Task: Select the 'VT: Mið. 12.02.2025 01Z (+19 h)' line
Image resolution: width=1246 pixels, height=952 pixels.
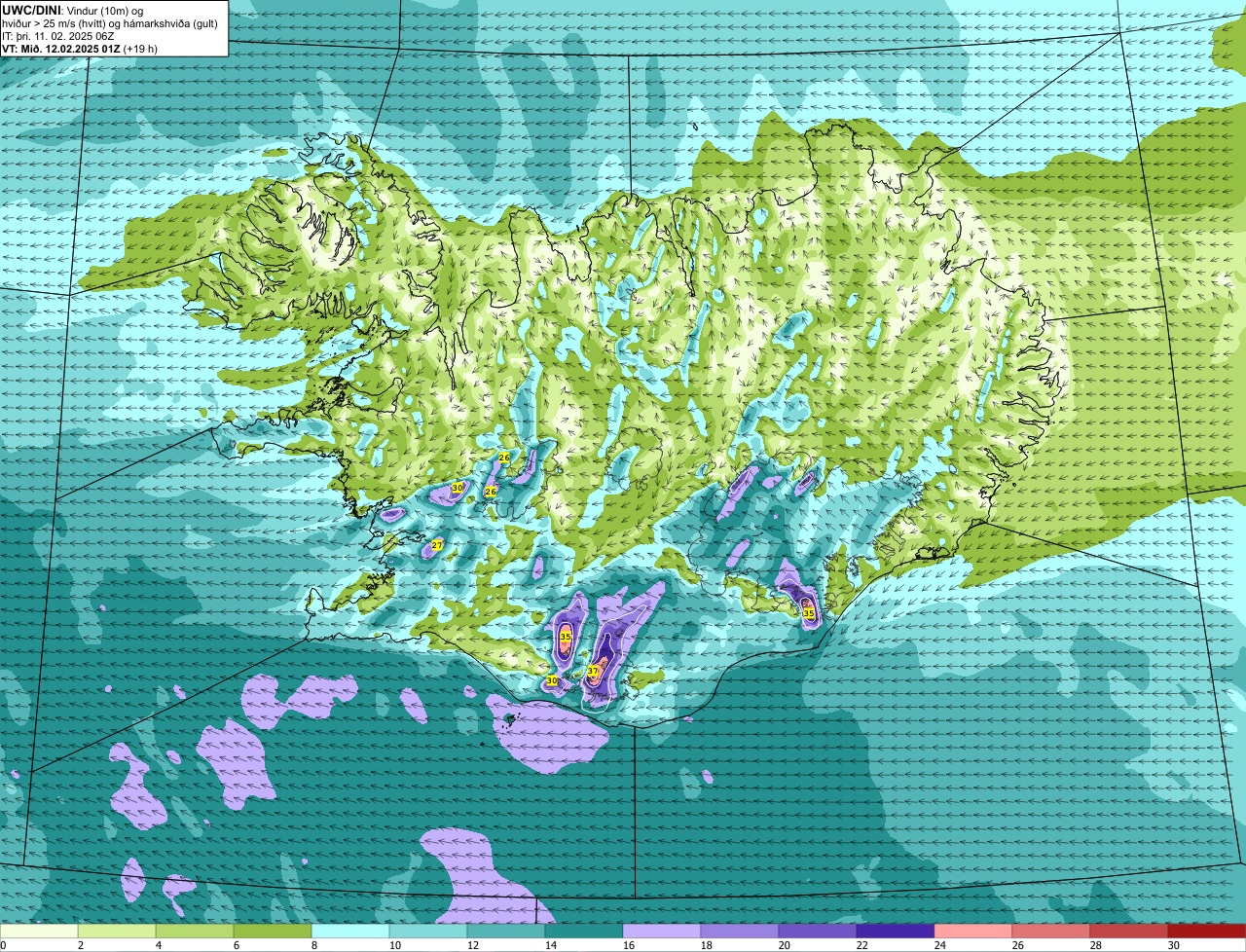Action: coord(80,49)
